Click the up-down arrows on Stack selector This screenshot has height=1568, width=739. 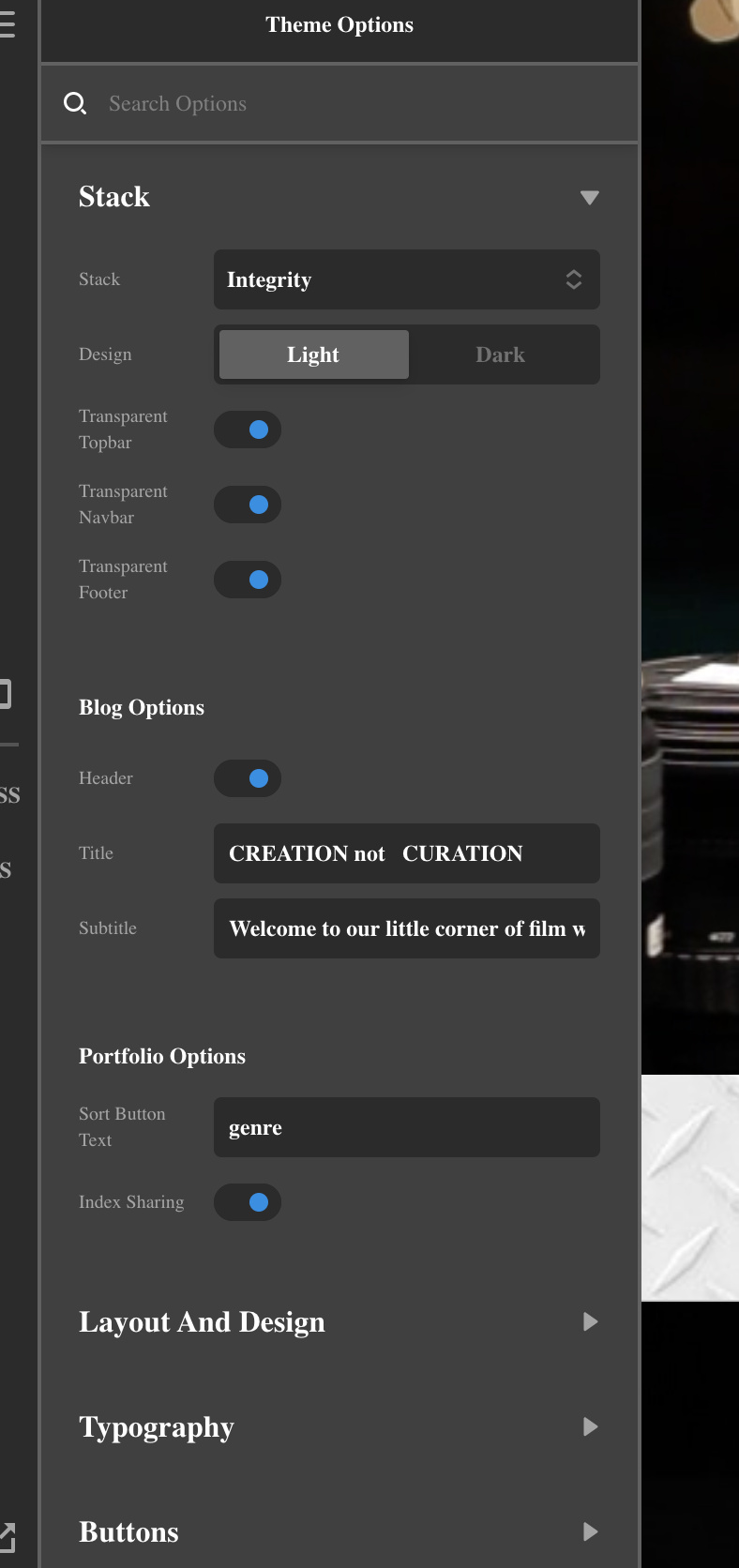point(573,279)
